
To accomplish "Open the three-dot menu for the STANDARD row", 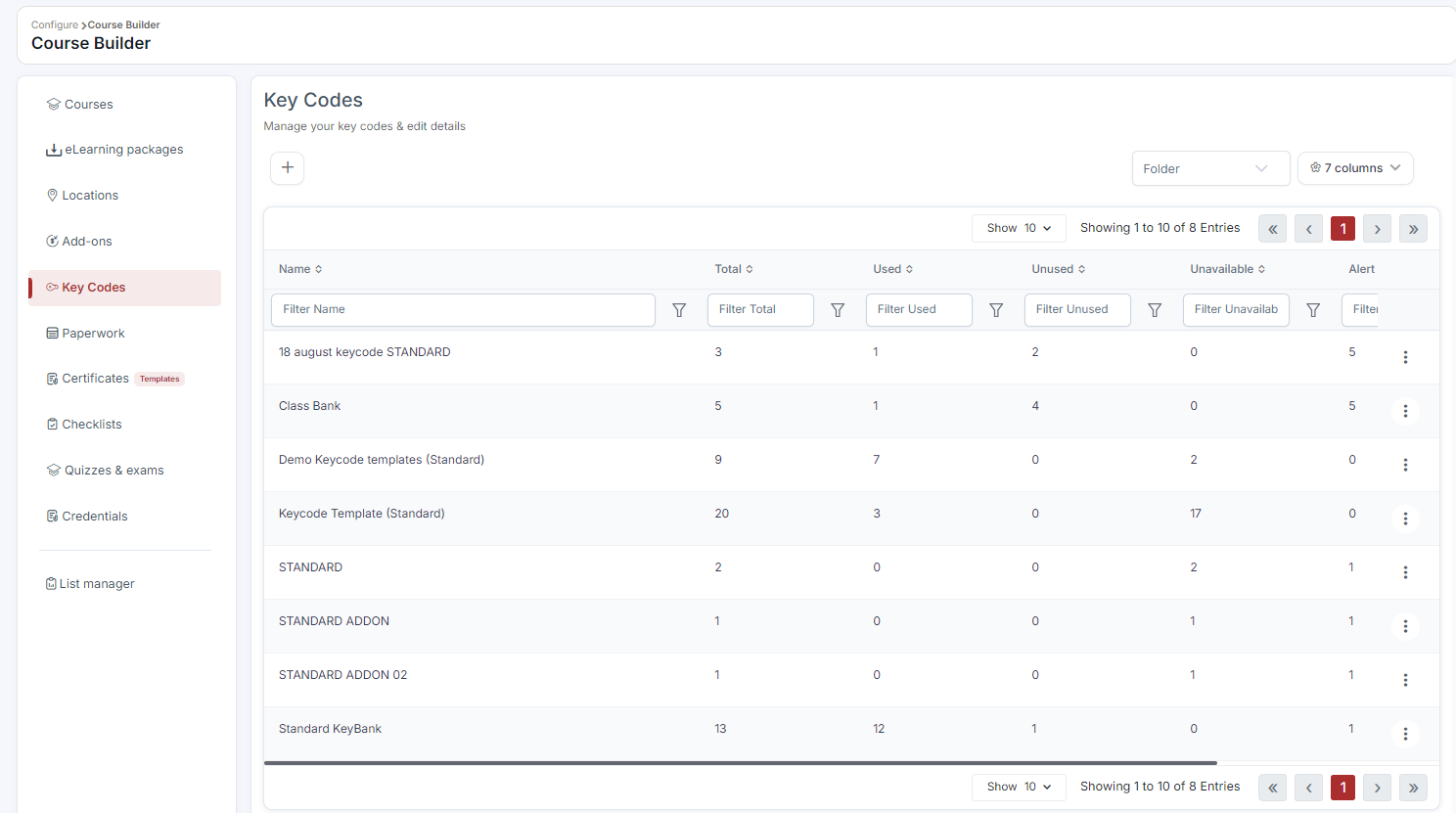I will (x=1405, y=572).
